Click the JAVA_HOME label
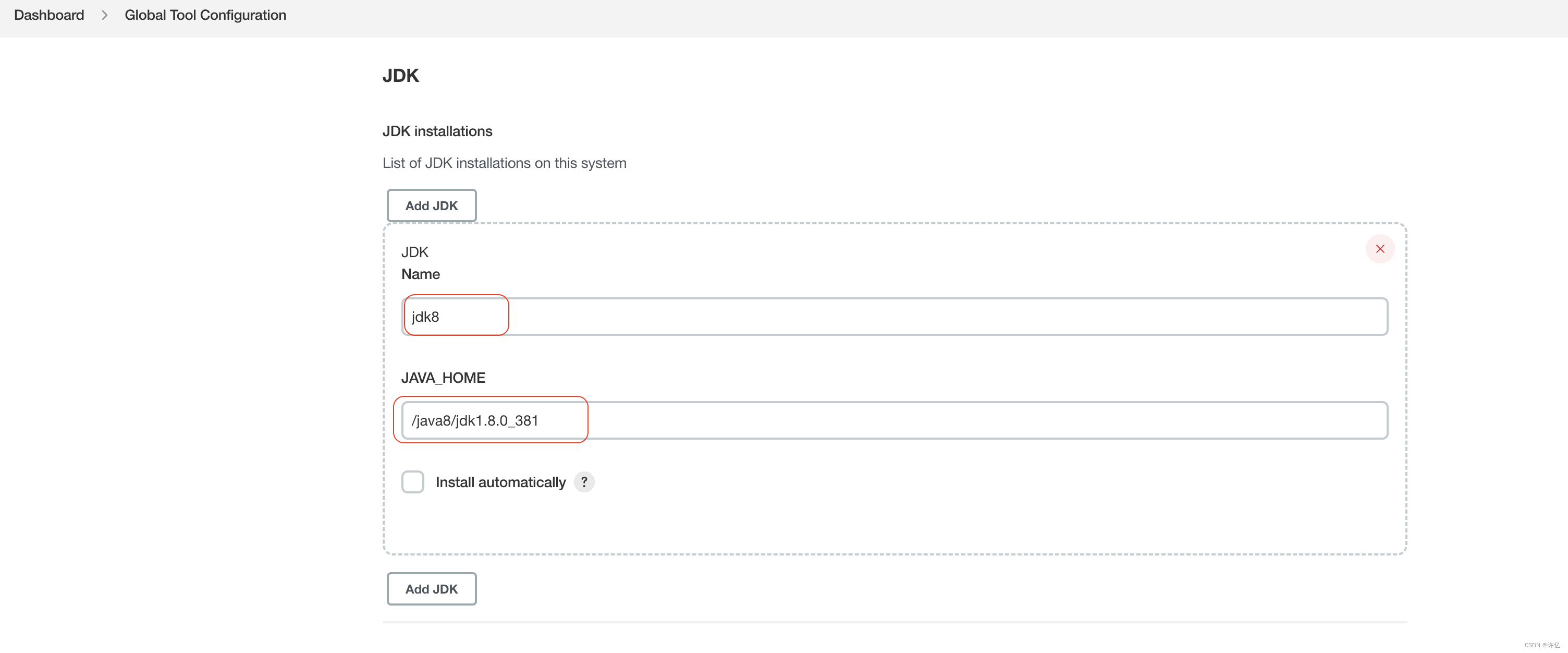Image resolution: width=1568 pixels, height=653 pixels. tap(443, 378)
